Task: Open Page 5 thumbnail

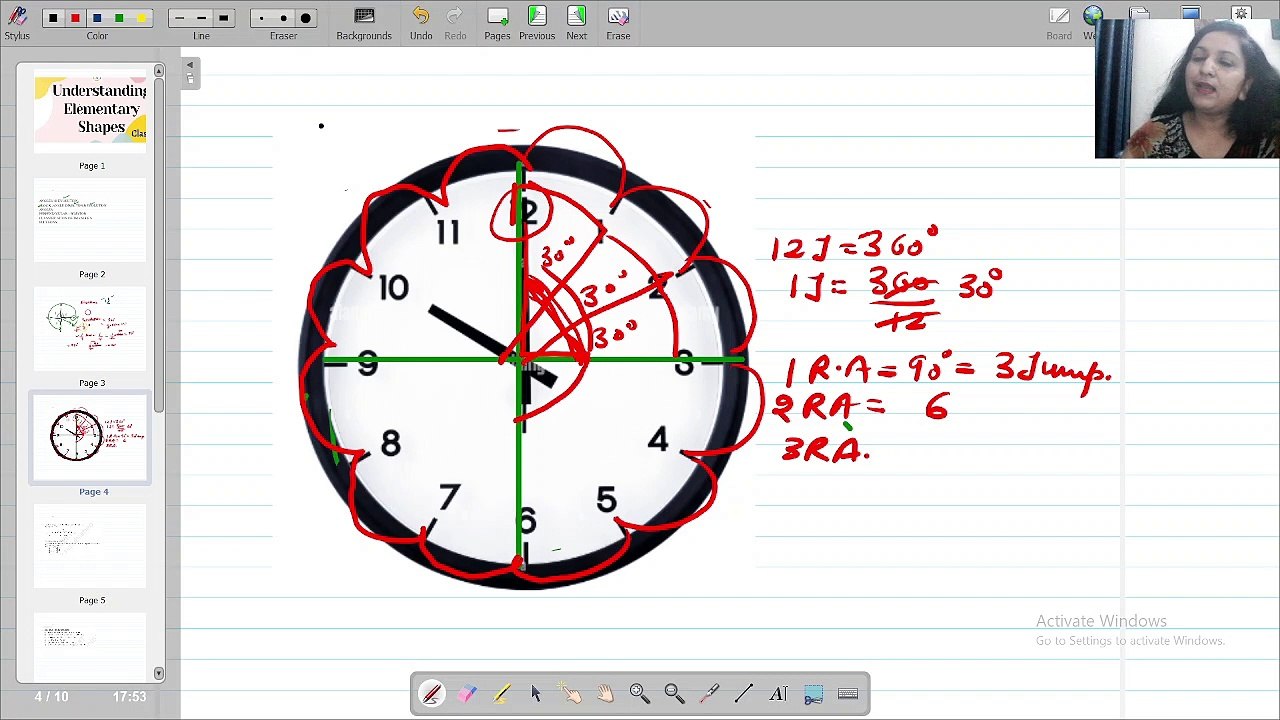Action: coord(91,547)
